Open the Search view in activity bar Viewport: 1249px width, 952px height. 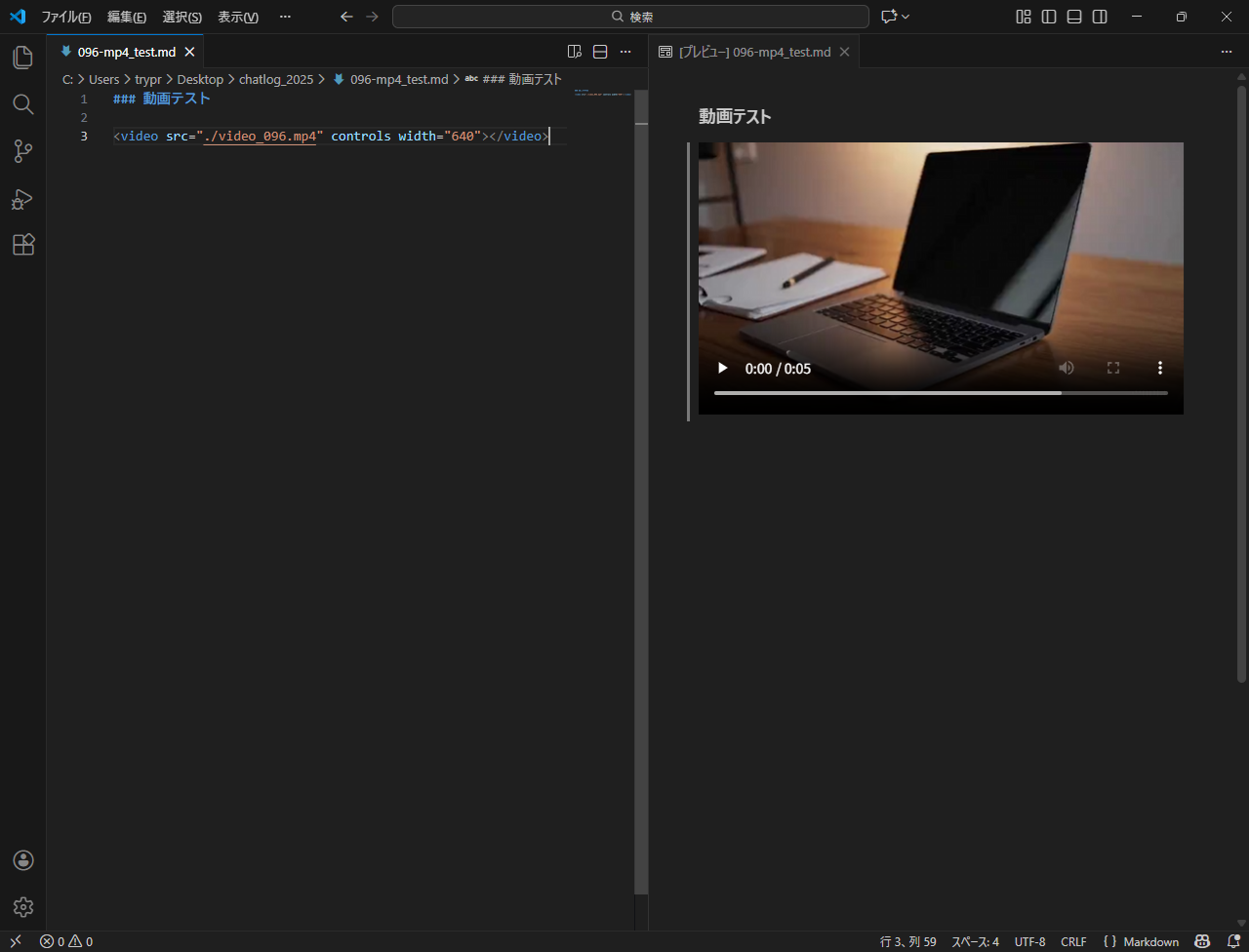pos(22,104)
